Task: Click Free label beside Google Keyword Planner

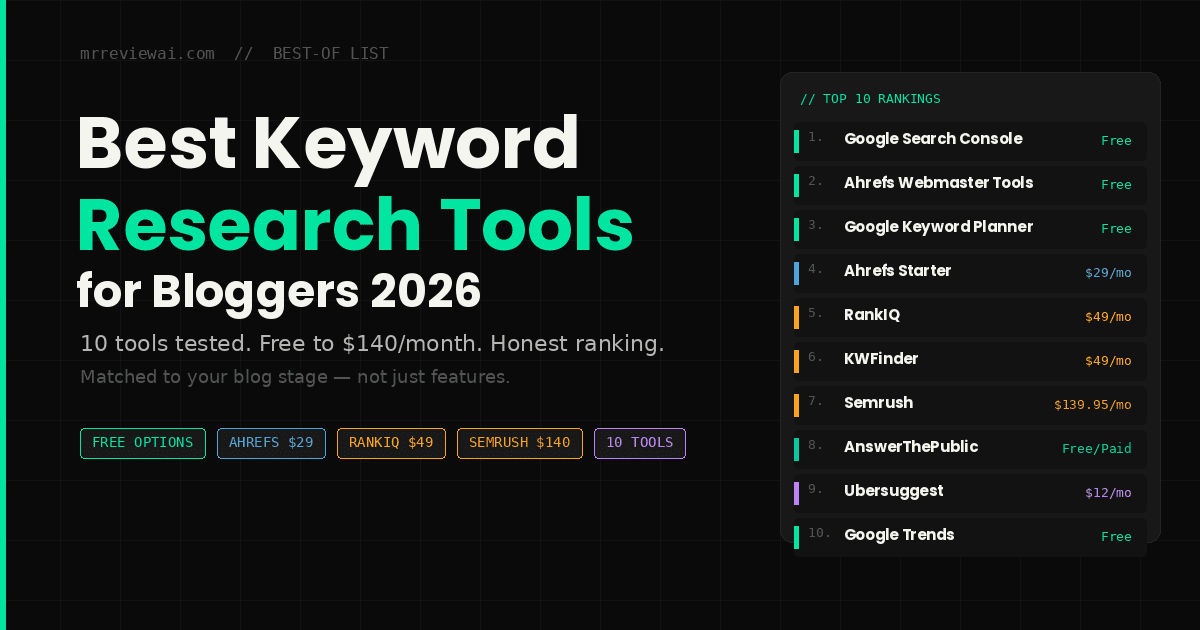Action: pos(1116,228)
